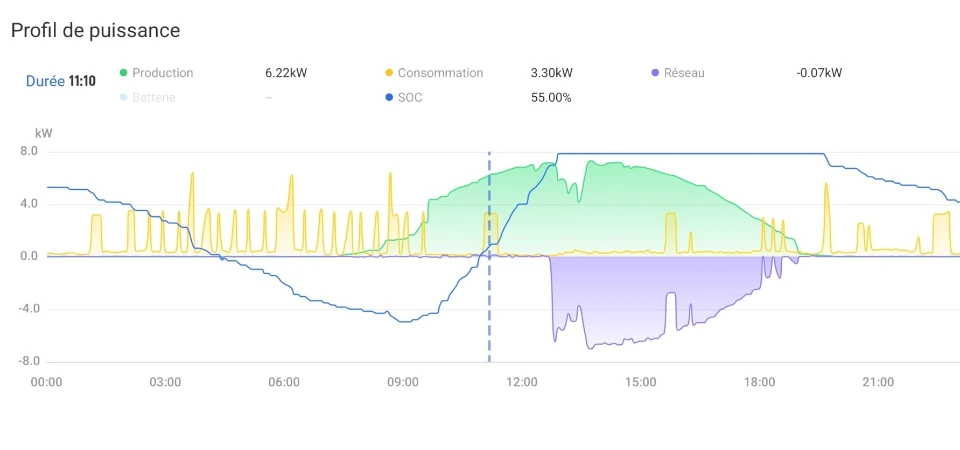Click the Production legend label
960x450 pixels.
tap(162, 73)
